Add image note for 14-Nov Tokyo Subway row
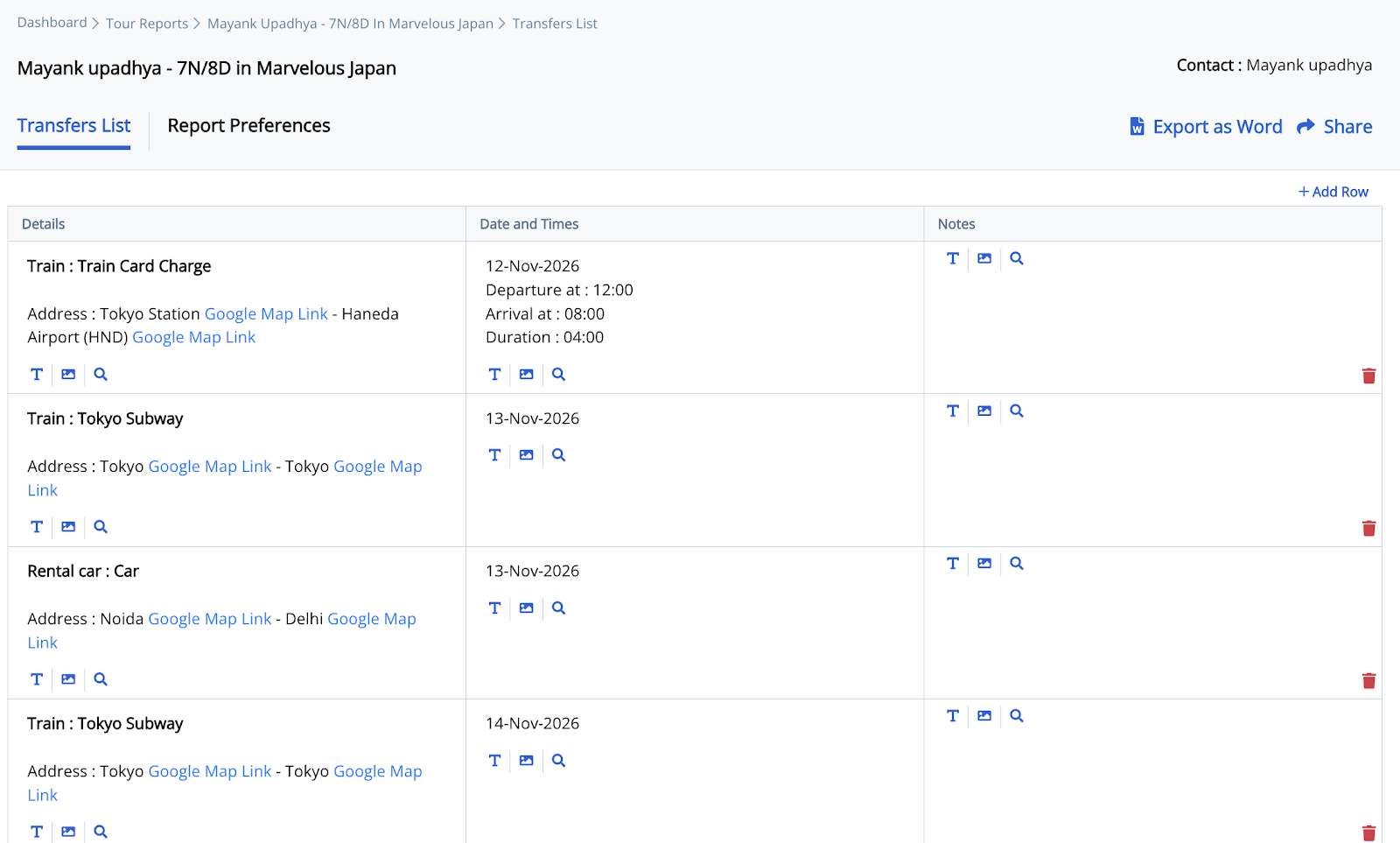Image resolution: width=1400 pixels, height=843 pixels. [x=984, y=716]
